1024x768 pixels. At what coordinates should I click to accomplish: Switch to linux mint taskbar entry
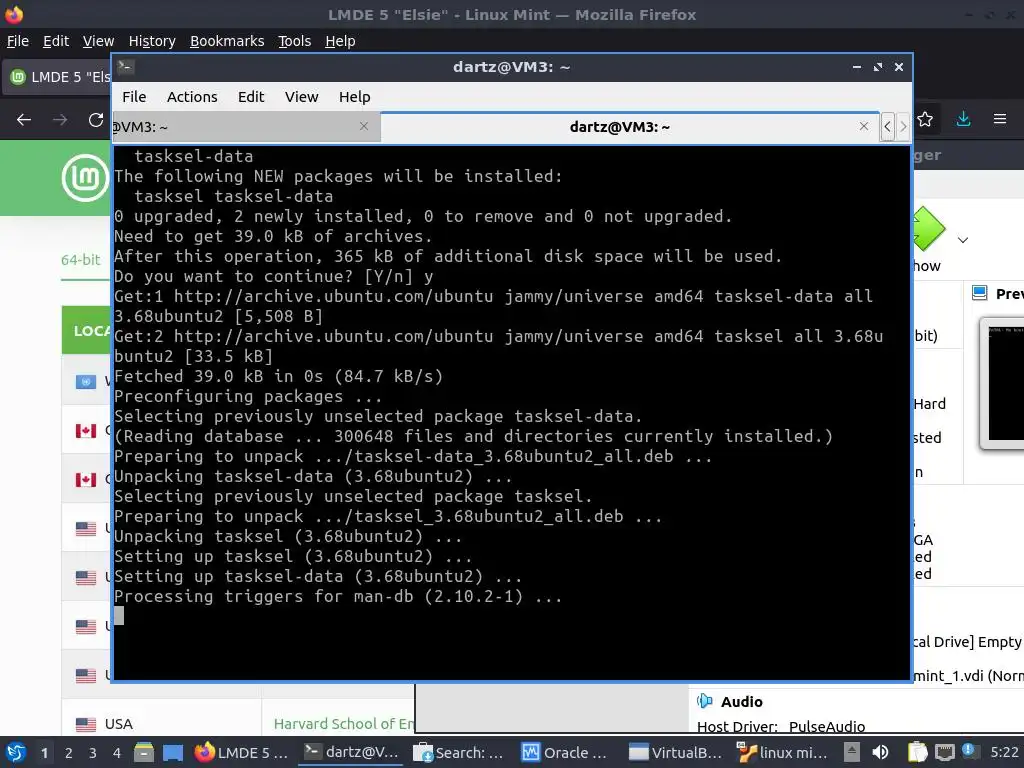coord(782,752)
